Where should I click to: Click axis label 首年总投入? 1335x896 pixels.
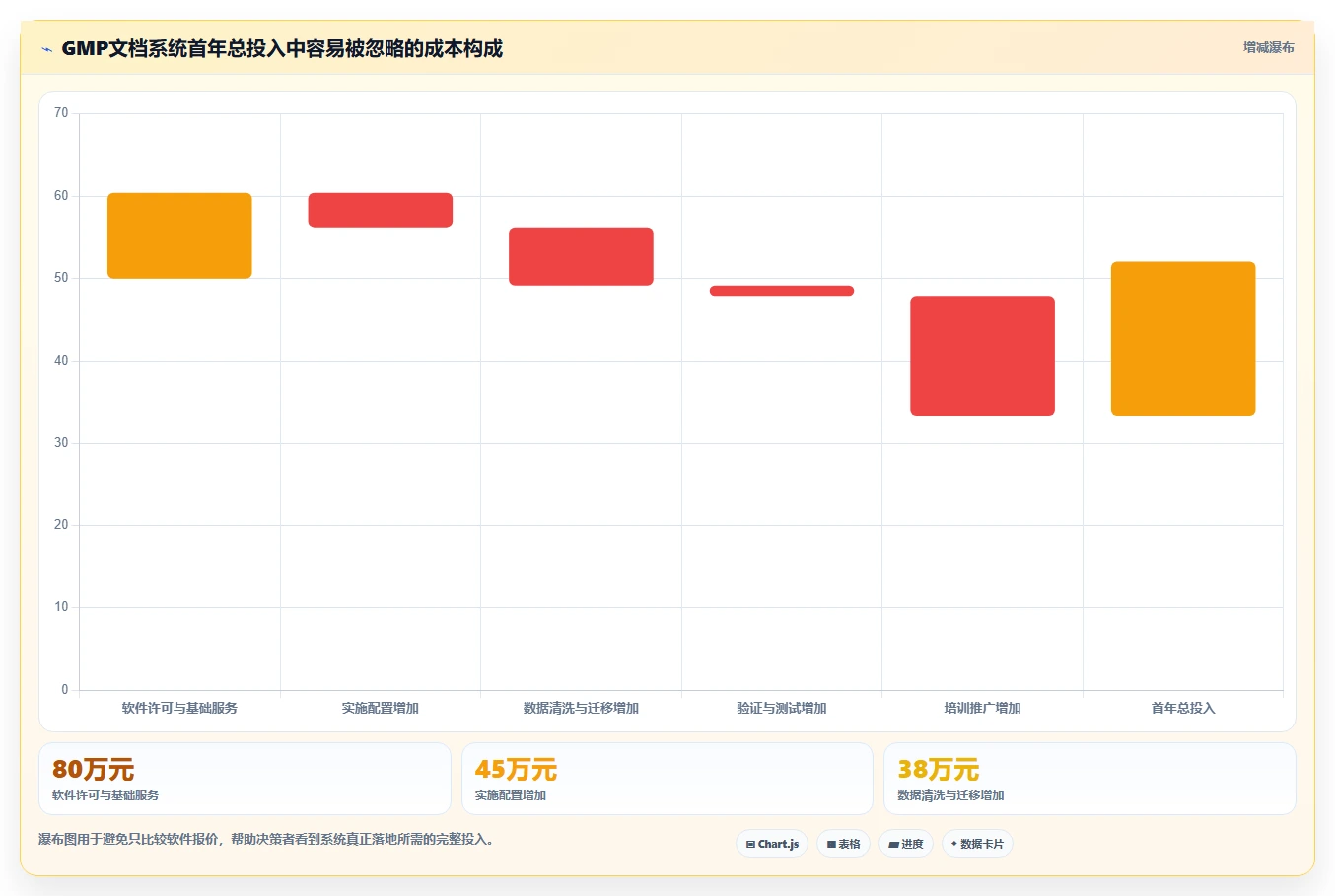click(1183, 708)
